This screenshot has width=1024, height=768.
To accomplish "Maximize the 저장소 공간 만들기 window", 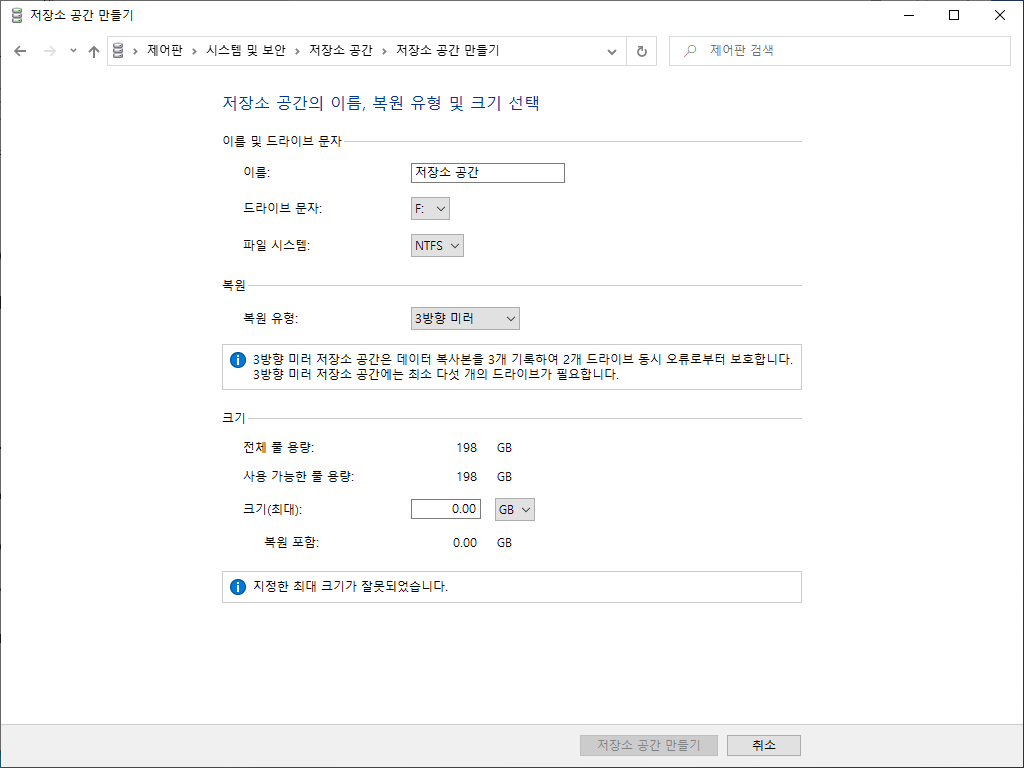I will 954,15.
